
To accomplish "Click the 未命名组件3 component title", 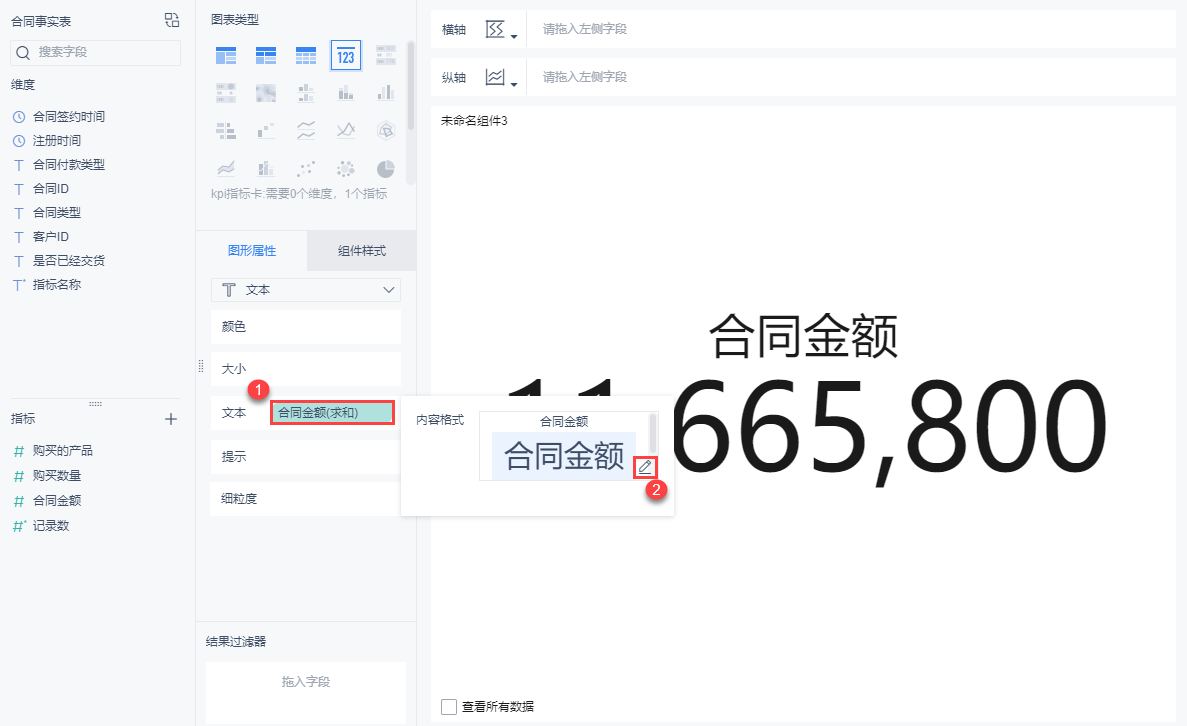I will pos(474,121).
